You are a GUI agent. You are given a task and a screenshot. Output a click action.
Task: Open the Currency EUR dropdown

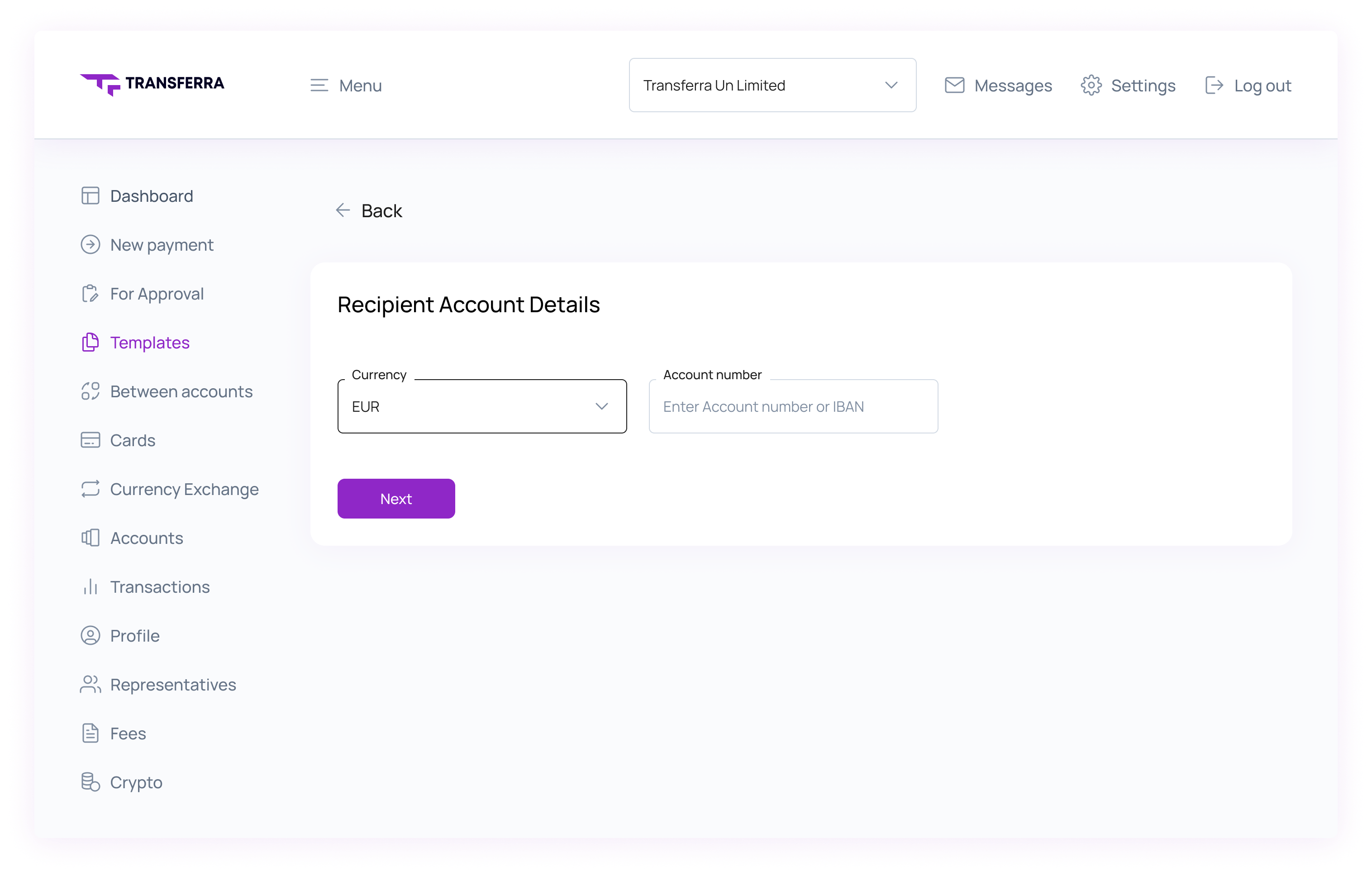coord(482,406)
